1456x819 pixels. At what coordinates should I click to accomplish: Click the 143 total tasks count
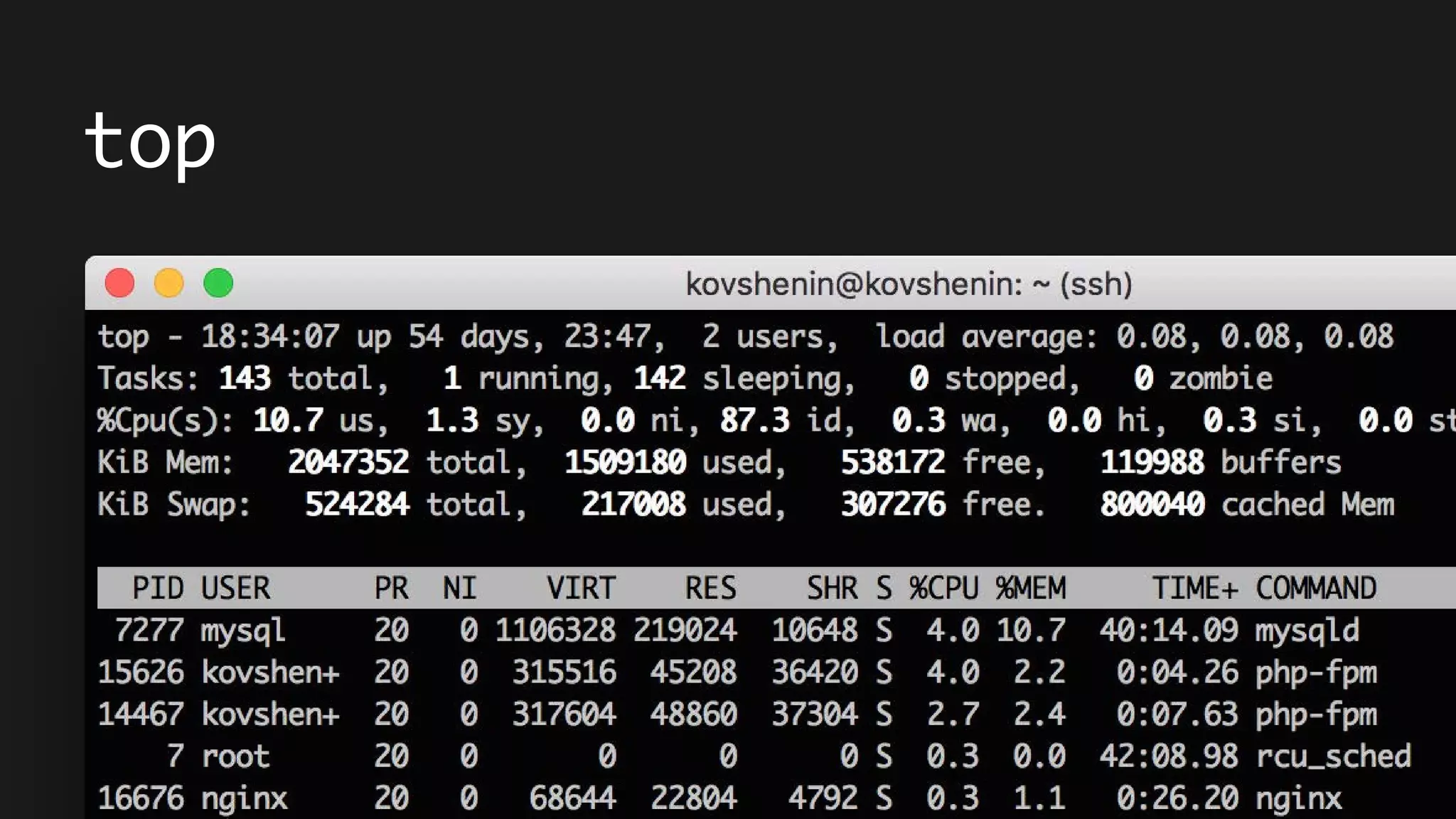coord(245,378)
